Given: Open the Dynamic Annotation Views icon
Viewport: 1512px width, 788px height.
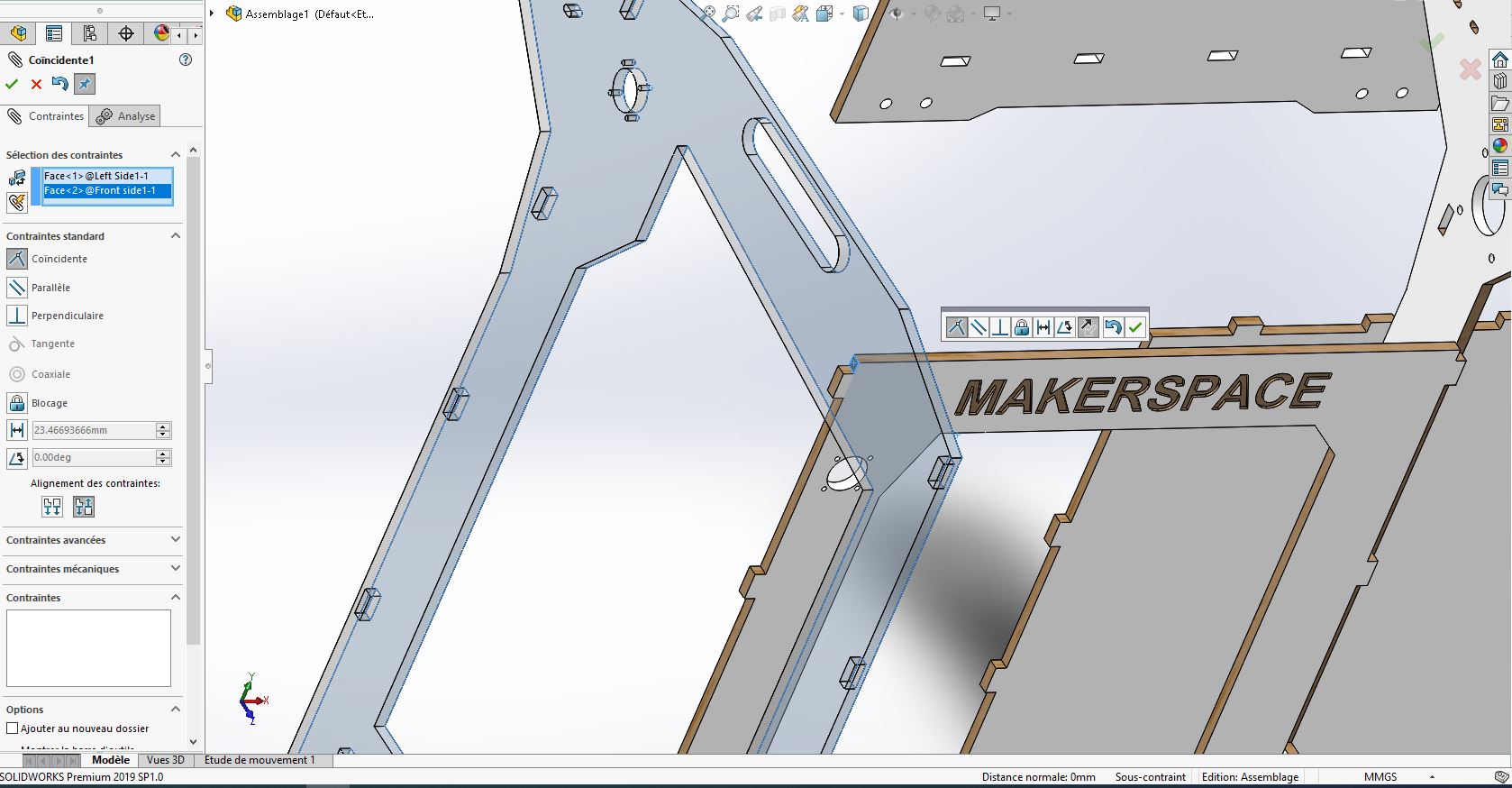Looking at the screenshot, I should [800, 14].
